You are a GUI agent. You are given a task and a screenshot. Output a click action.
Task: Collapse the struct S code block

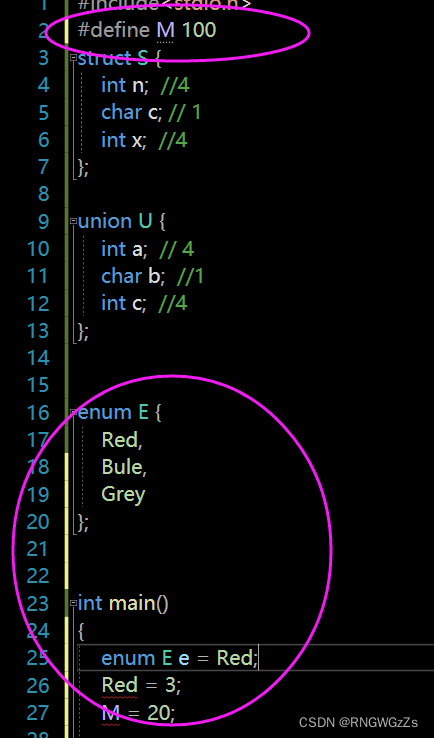click(73, 58)
